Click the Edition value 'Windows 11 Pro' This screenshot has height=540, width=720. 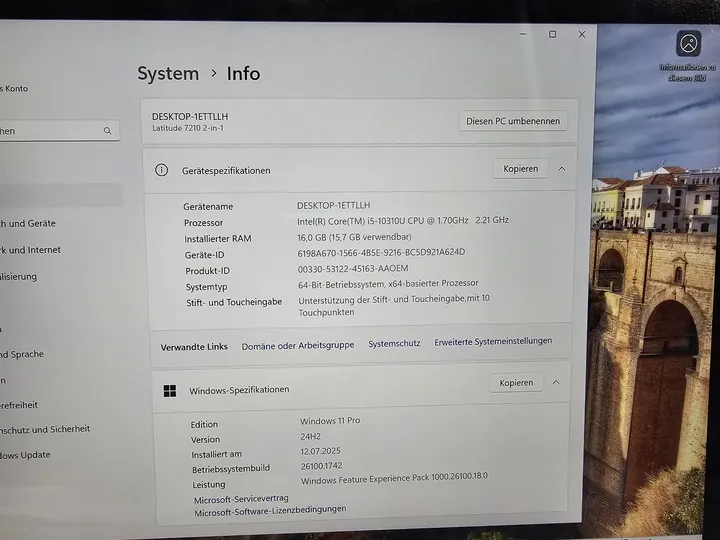click(x=330, y=421)
